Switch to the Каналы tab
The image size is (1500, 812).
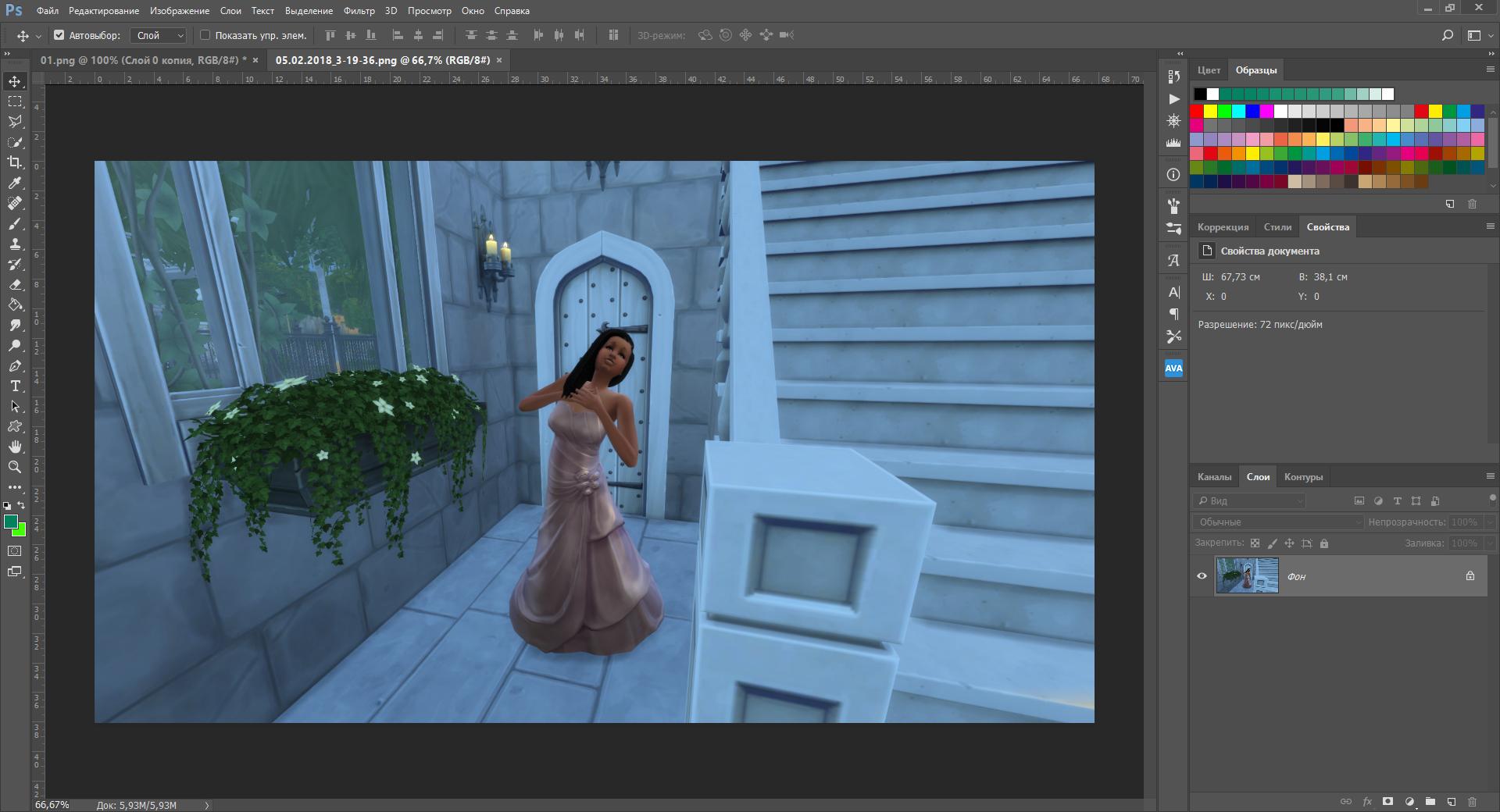click(1214, 477)
